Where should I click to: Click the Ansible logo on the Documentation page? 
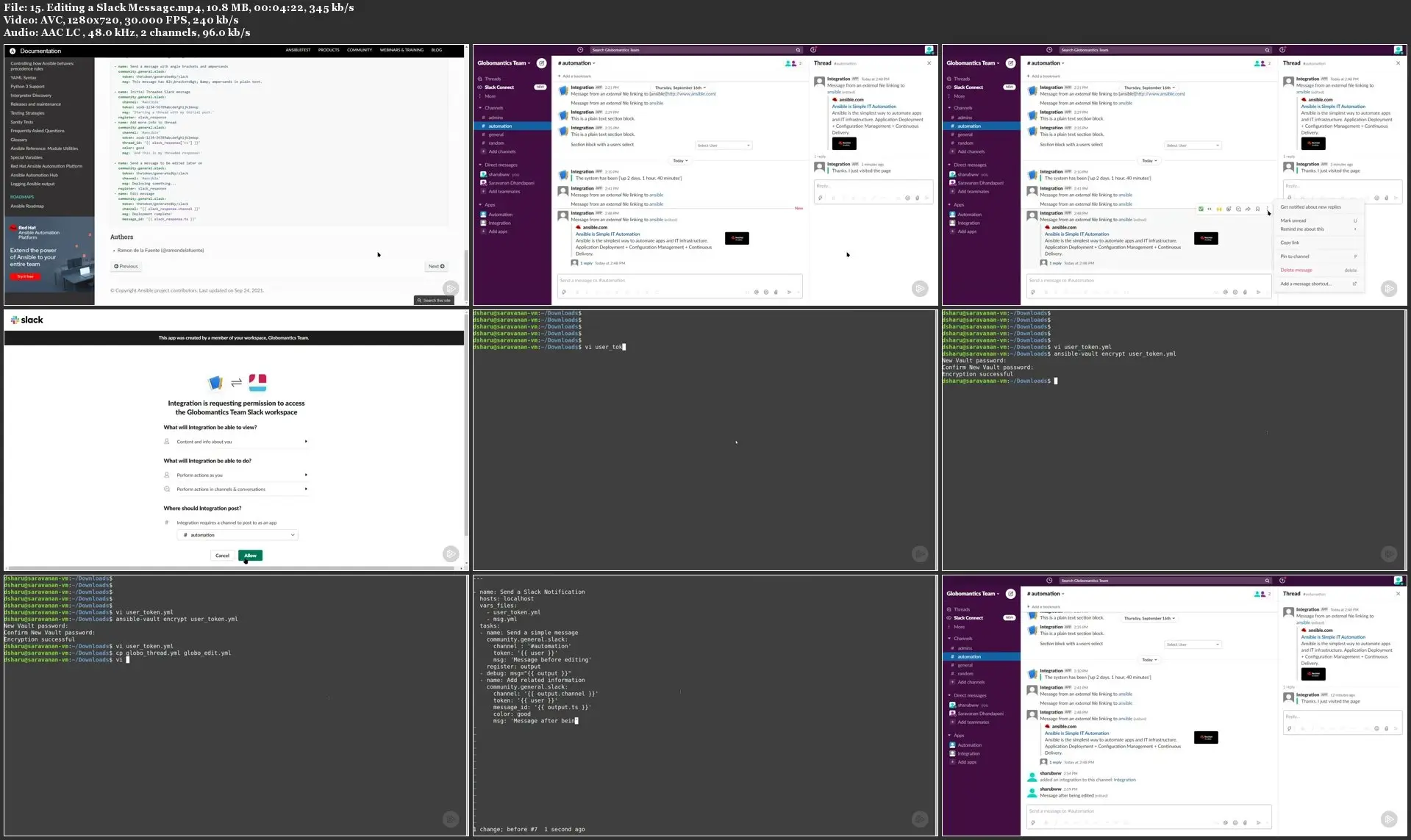pos(12,51)
